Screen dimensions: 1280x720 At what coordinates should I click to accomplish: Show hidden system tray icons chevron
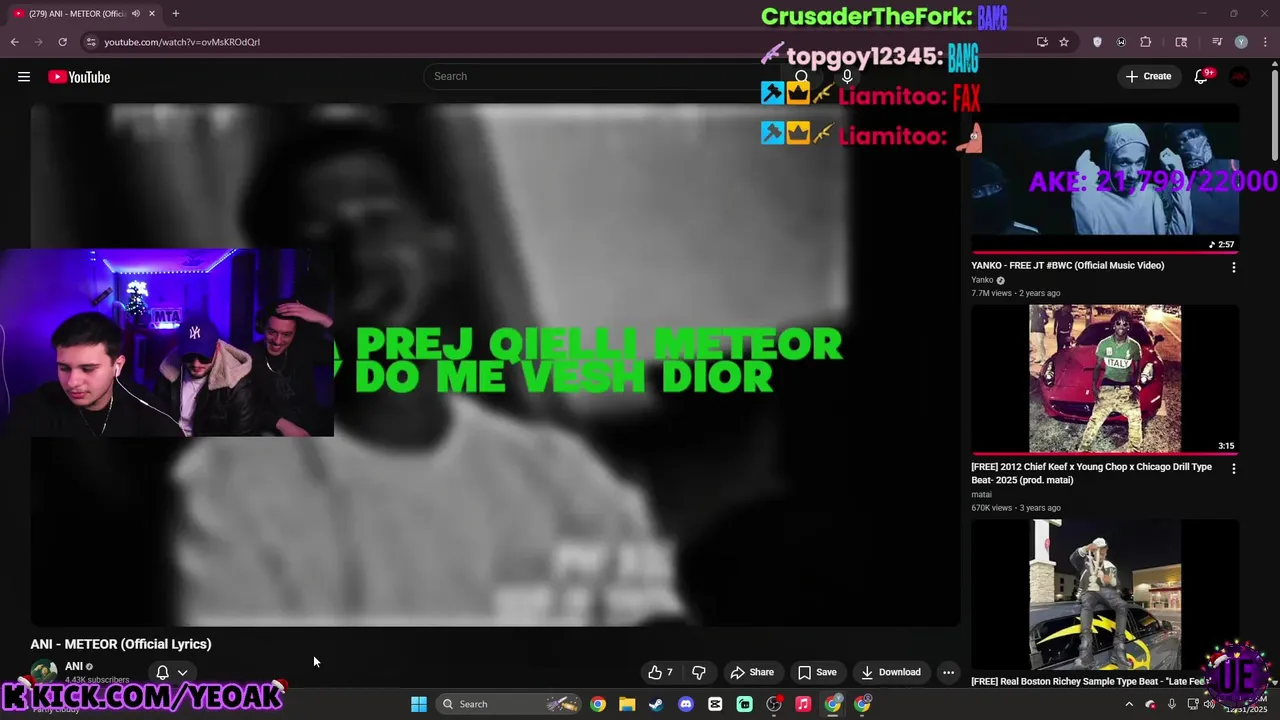[1129, 704]
